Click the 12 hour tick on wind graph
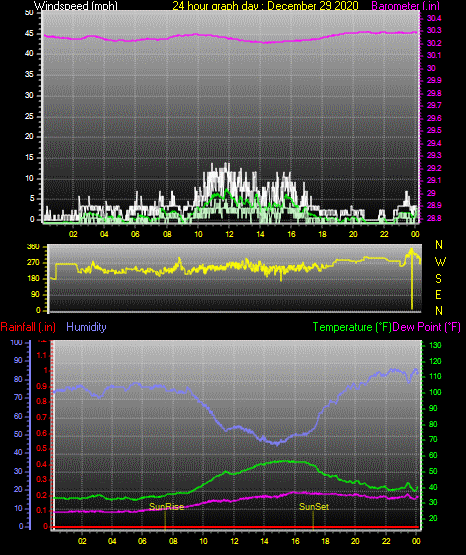This screenshot has height=555, width=466. (229, 234)
